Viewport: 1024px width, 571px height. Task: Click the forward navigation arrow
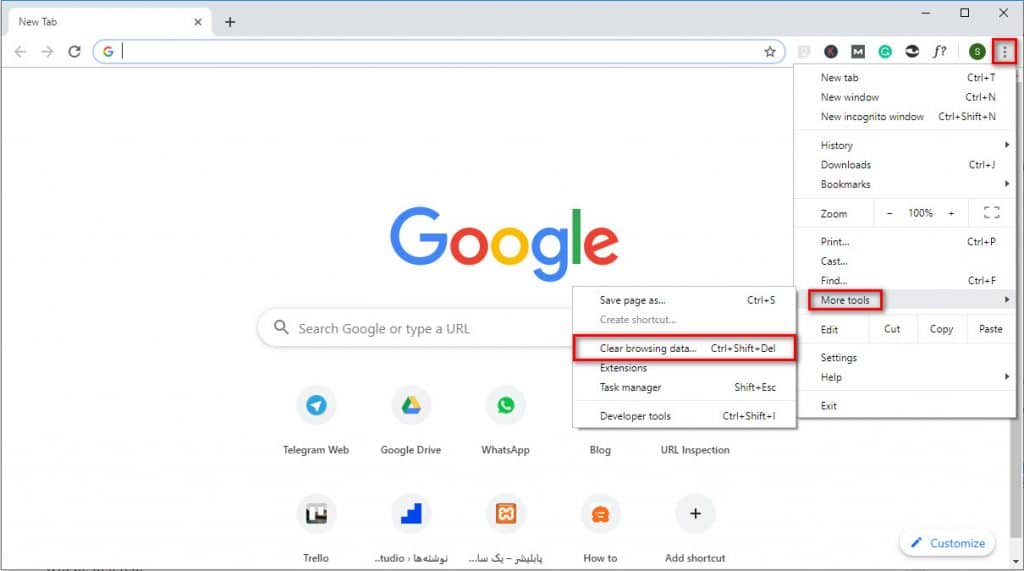click(47, 52)
